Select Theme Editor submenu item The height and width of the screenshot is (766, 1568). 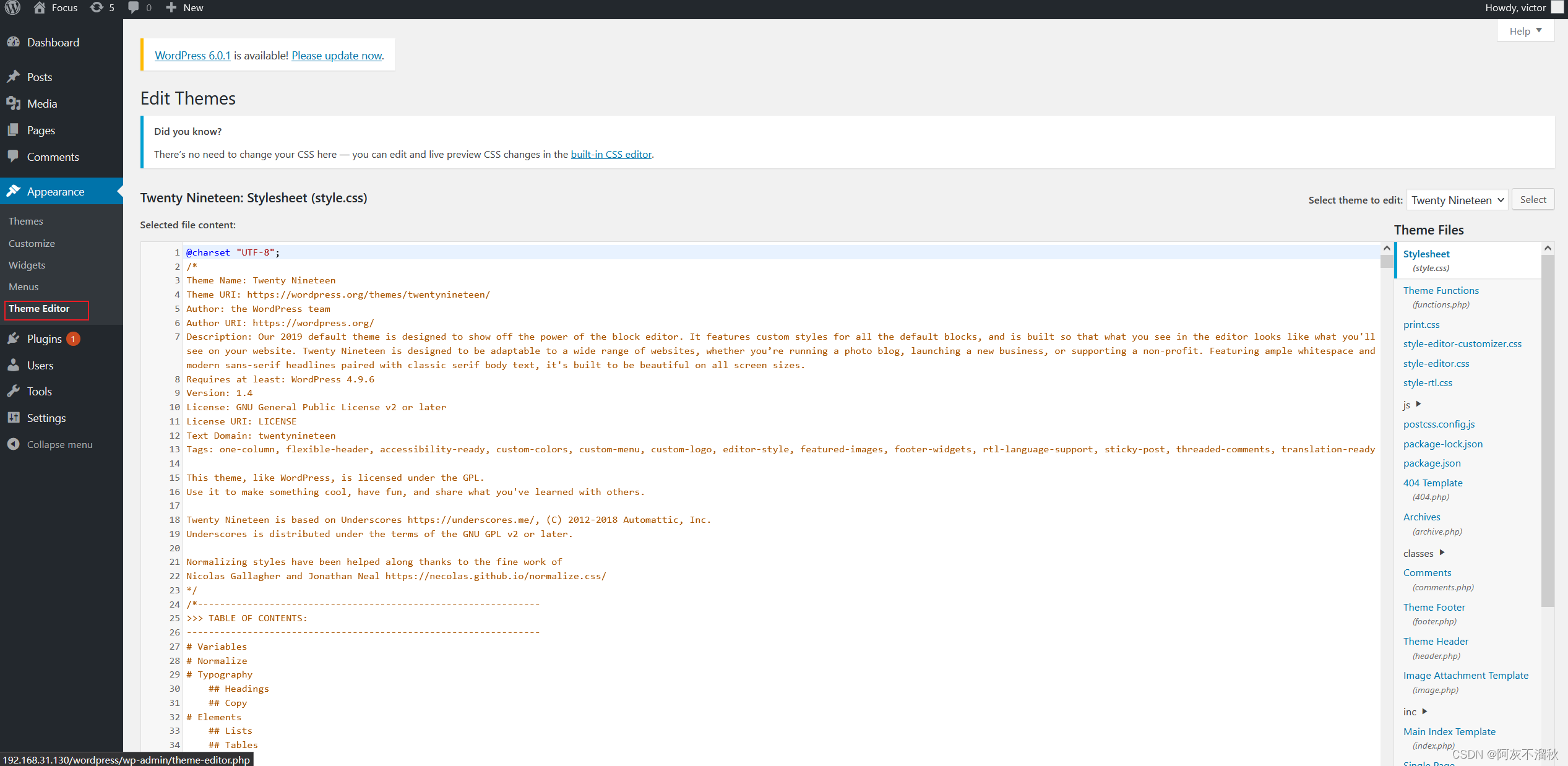[39, 308]
